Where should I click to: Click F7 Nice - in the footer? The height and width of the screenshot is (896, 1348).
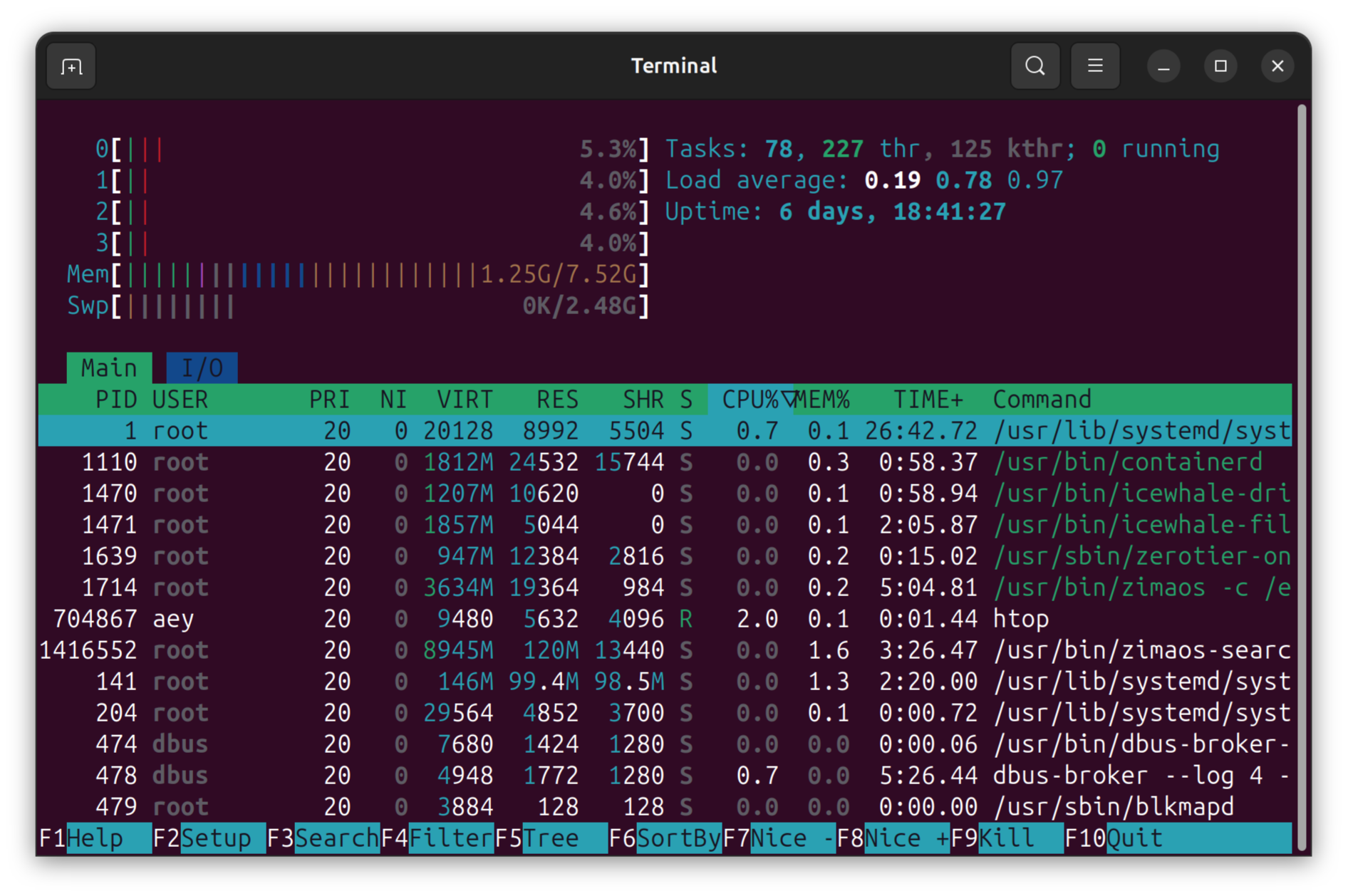point(779,838)
